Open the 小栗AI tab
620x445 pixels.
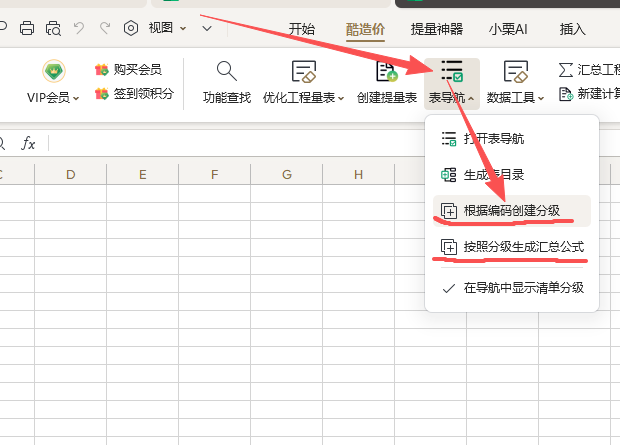pyautogui.click(x=510, y=29)
